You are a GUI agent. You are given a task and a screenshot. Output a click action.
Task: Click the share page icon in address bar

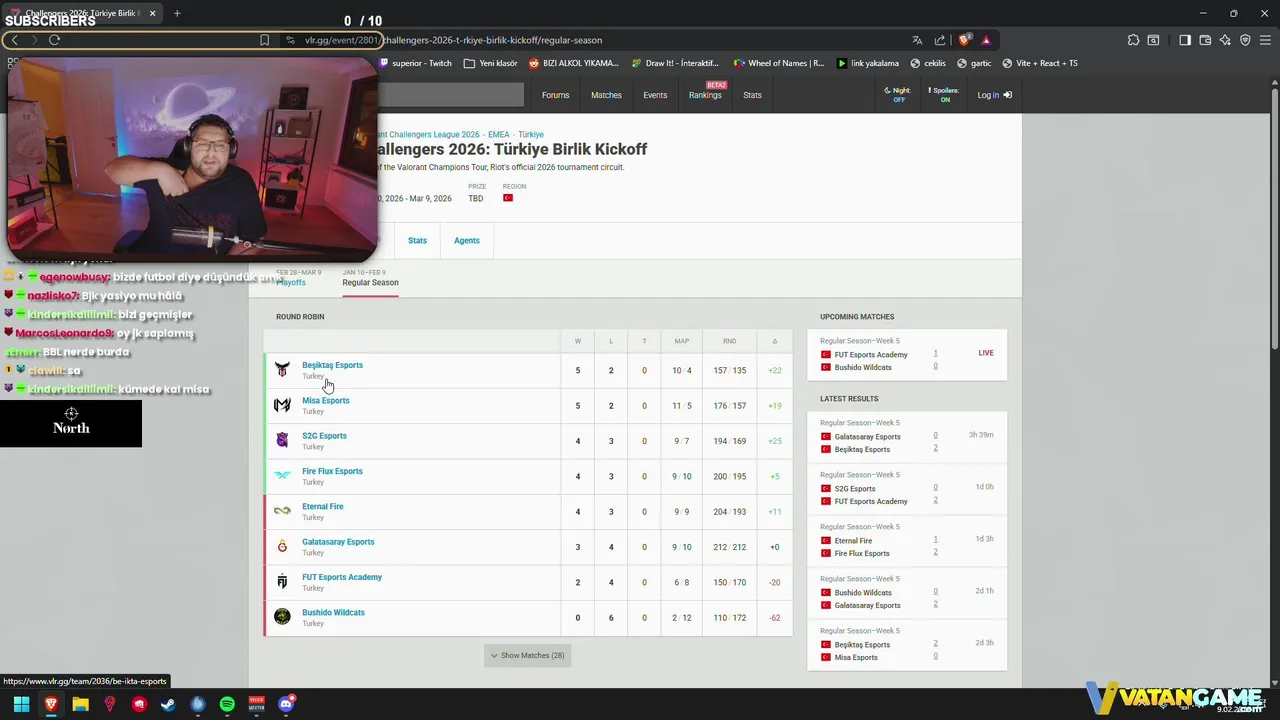coord(940,40)
